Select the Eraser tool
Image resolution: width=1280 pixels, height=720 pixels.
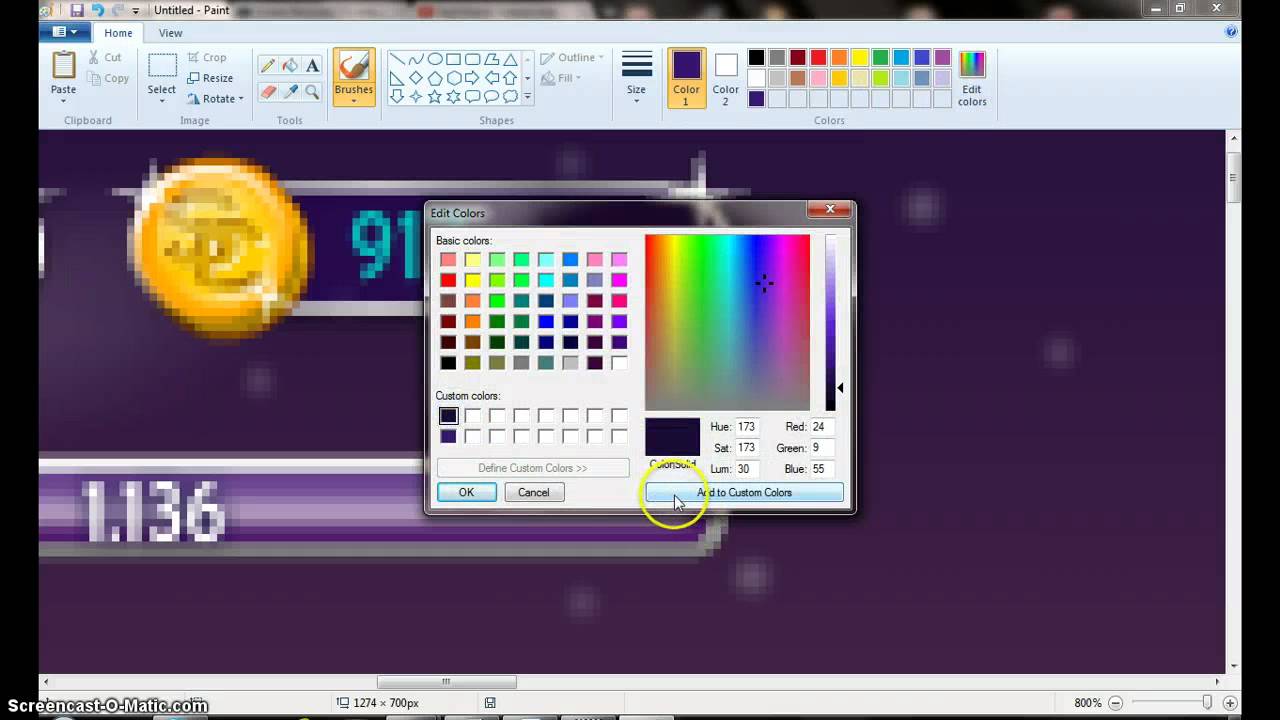click(268, 91)
